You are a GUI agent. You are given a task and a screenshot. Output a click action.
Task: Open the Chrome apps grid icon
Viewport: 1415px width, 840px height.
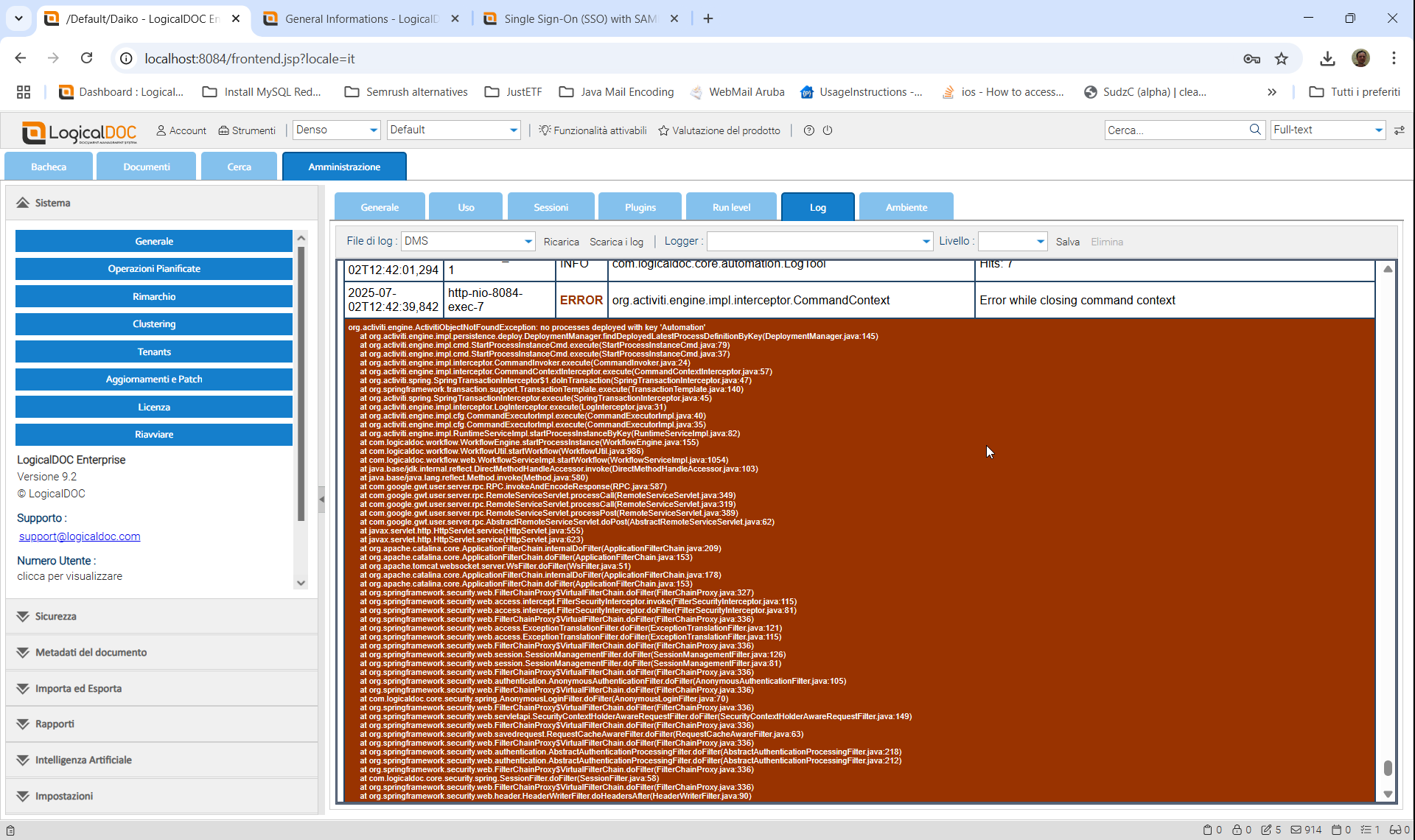(24, 92)
